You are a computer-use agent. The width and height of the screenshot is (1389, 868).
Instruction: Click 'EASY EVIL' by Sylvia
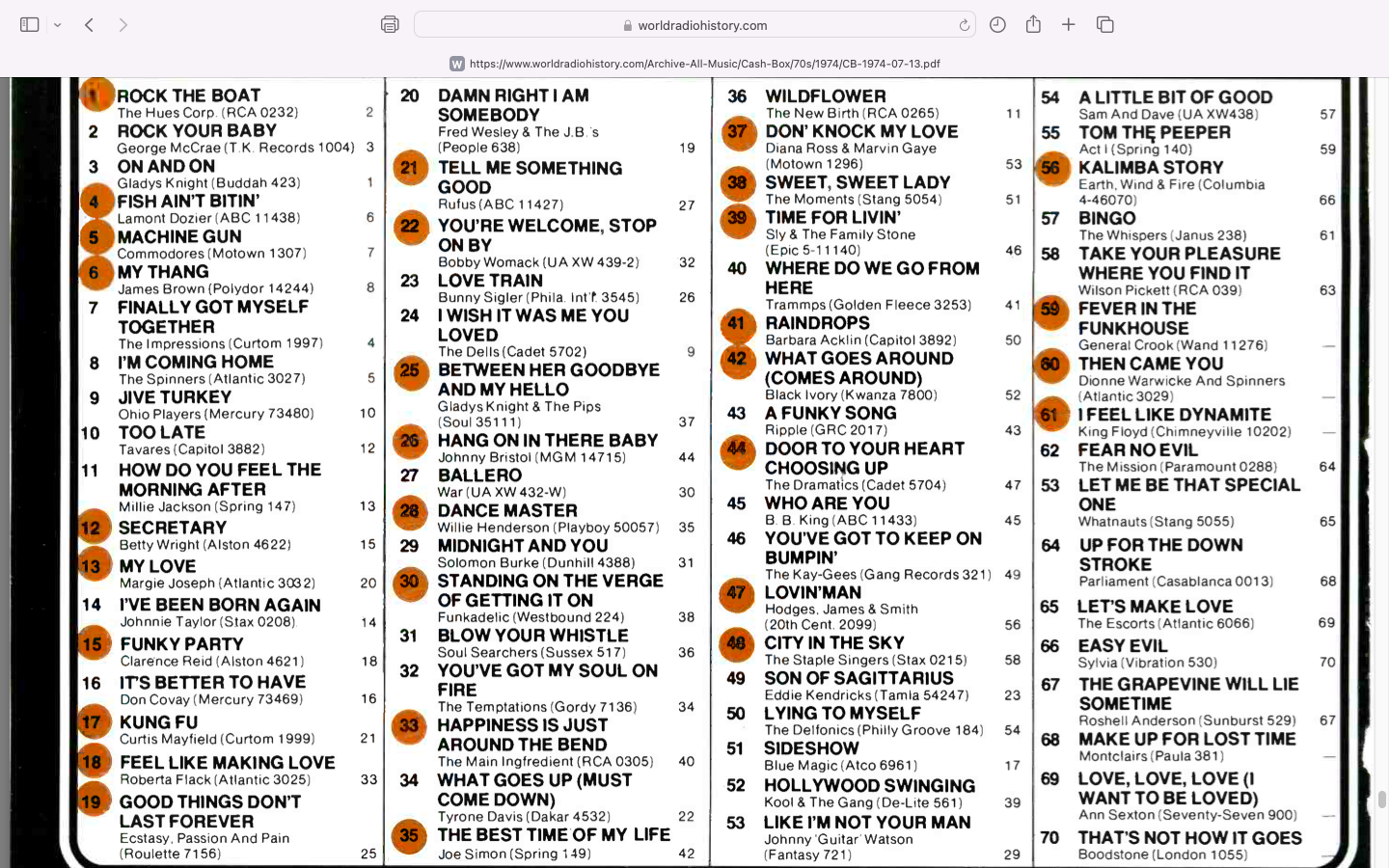1123,646
